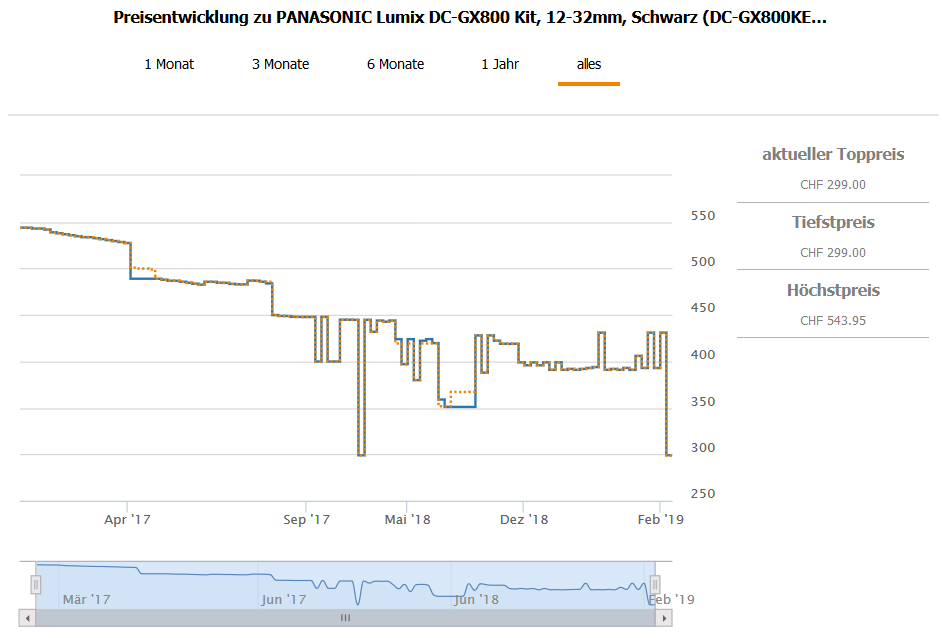
Task: Click the Höchstpreis heading
Action: click(833, 290)
